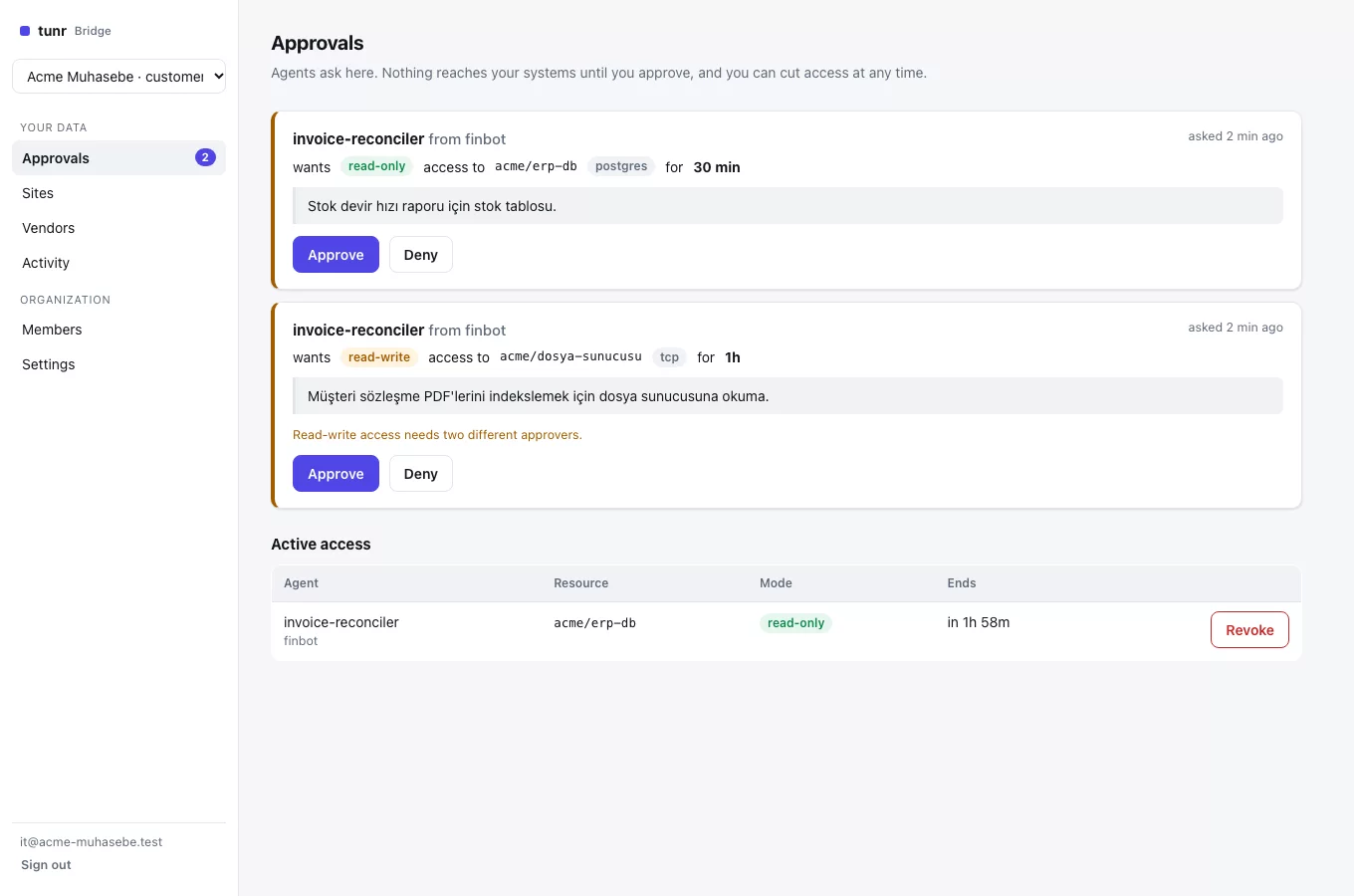Click acme/erp-db in the Active access table
Screen dimensions: 1354x896
coord(594,623)
